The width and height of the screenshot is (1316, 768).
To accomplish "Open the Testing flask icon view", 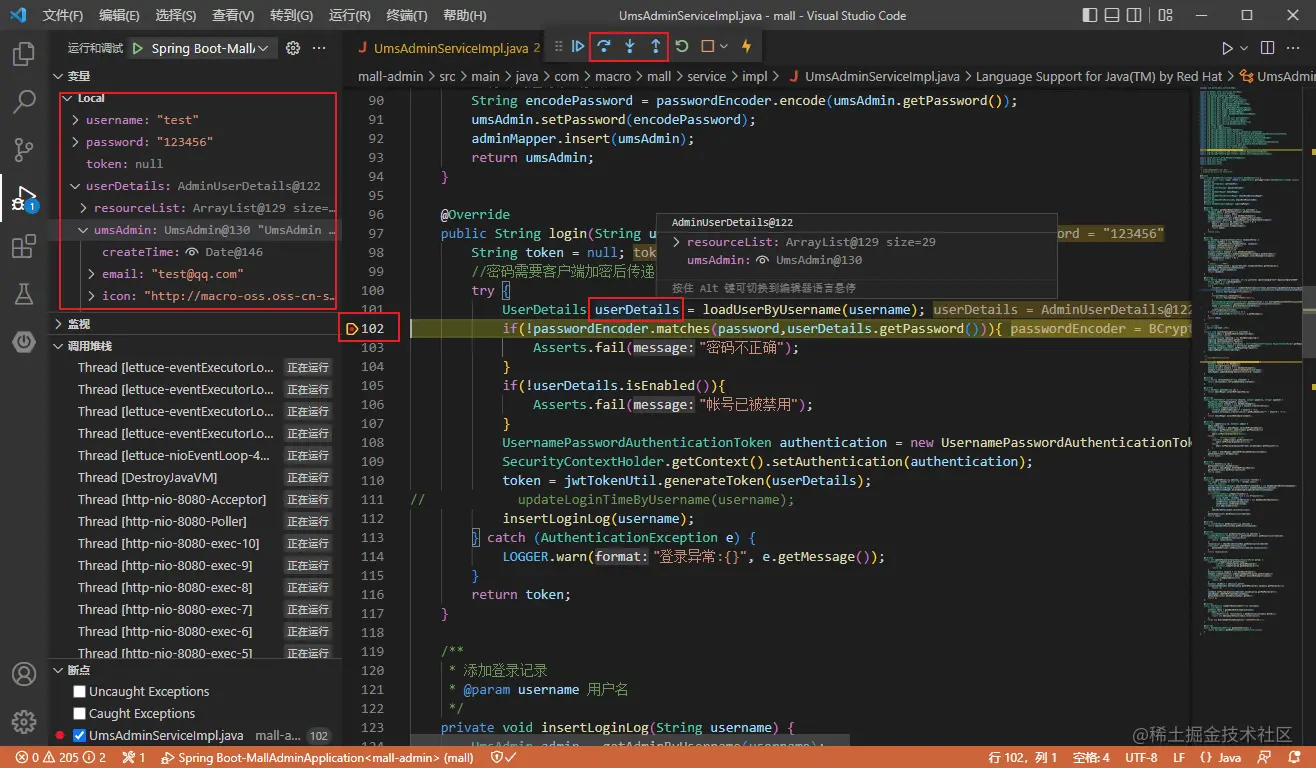I will (x=24, y=294).
